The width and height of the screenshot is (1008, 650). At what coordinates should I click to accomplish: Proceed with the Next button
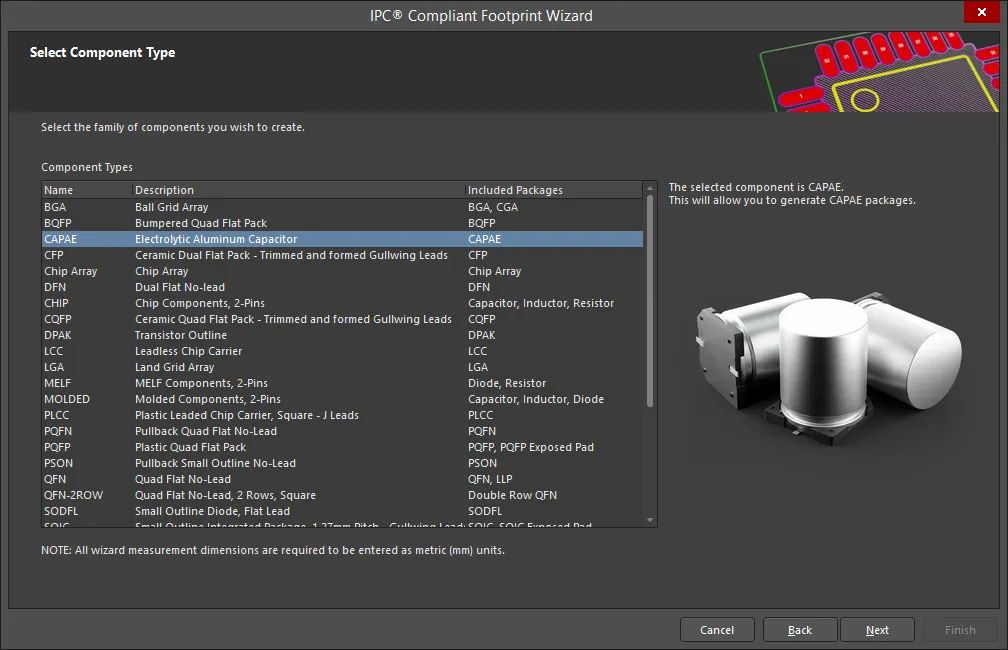click(877, 630)
